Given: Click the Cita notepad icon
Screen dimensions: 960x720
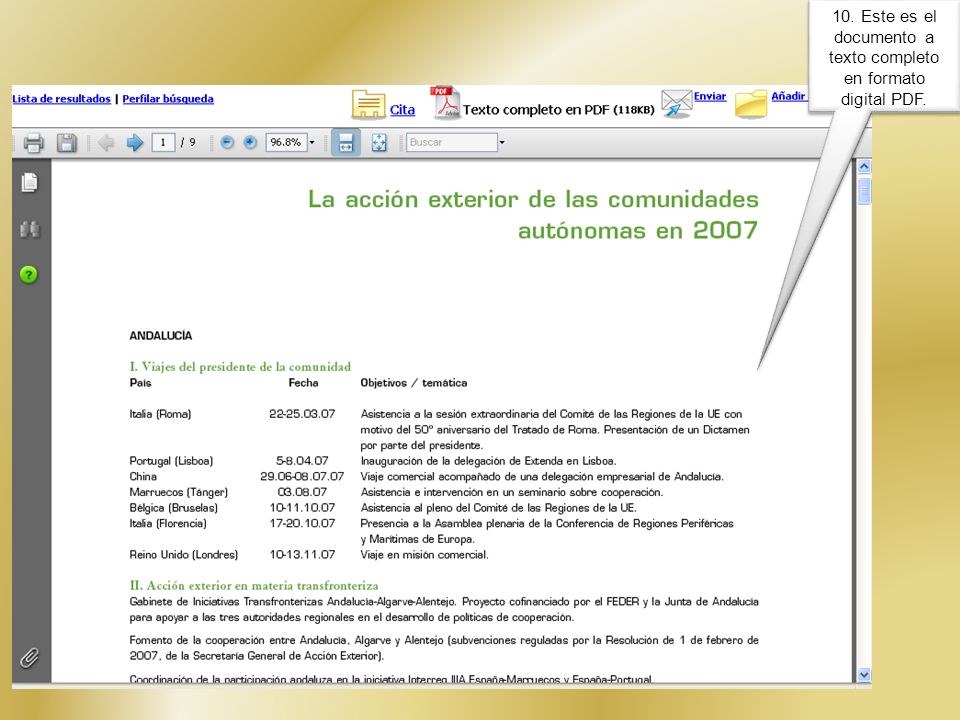Looking at the screenshot, I should (368, 104).
